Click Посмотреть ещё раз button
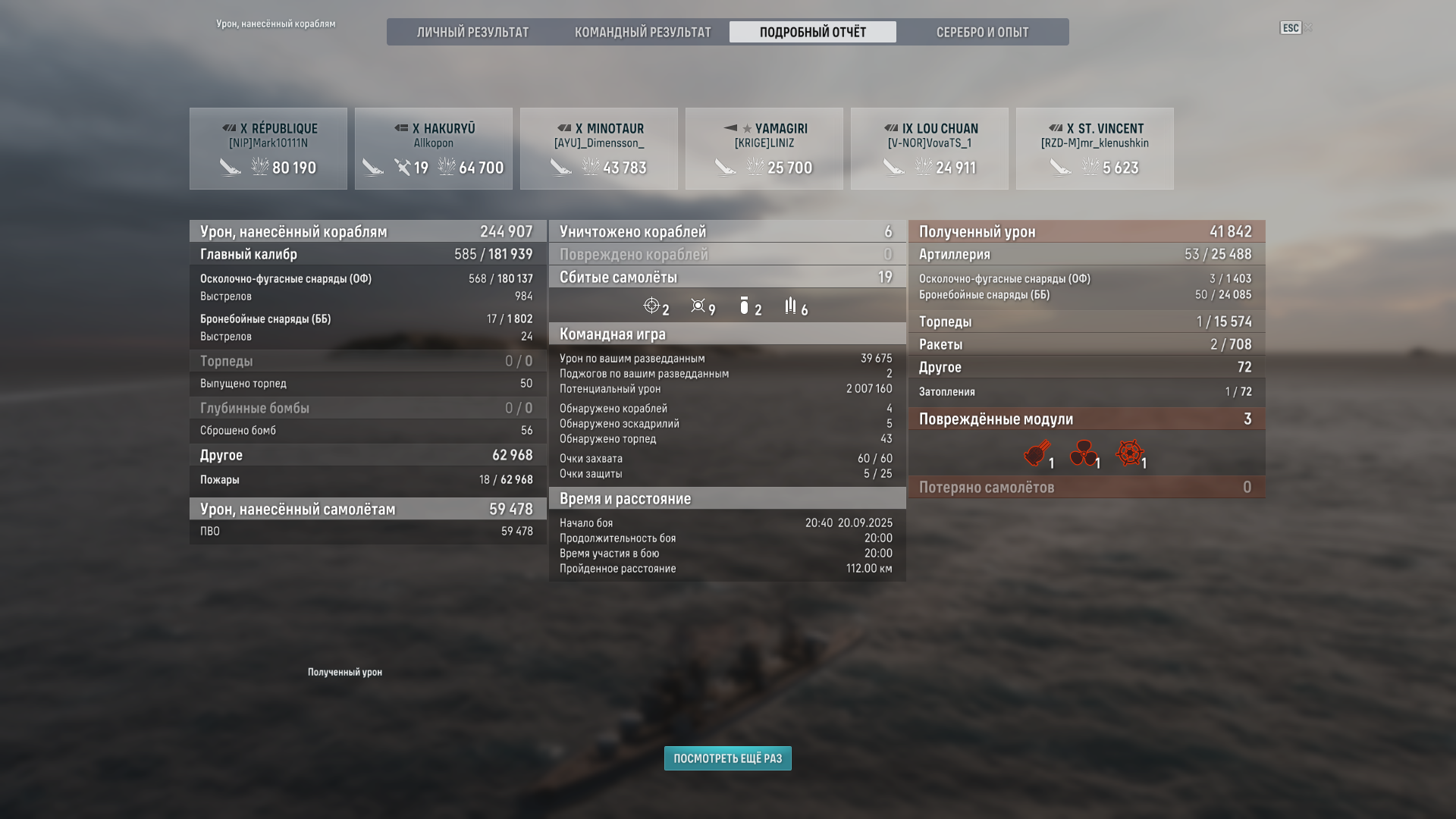The width and height of the screenshot is (1456, 819). [x=728, y=758]
